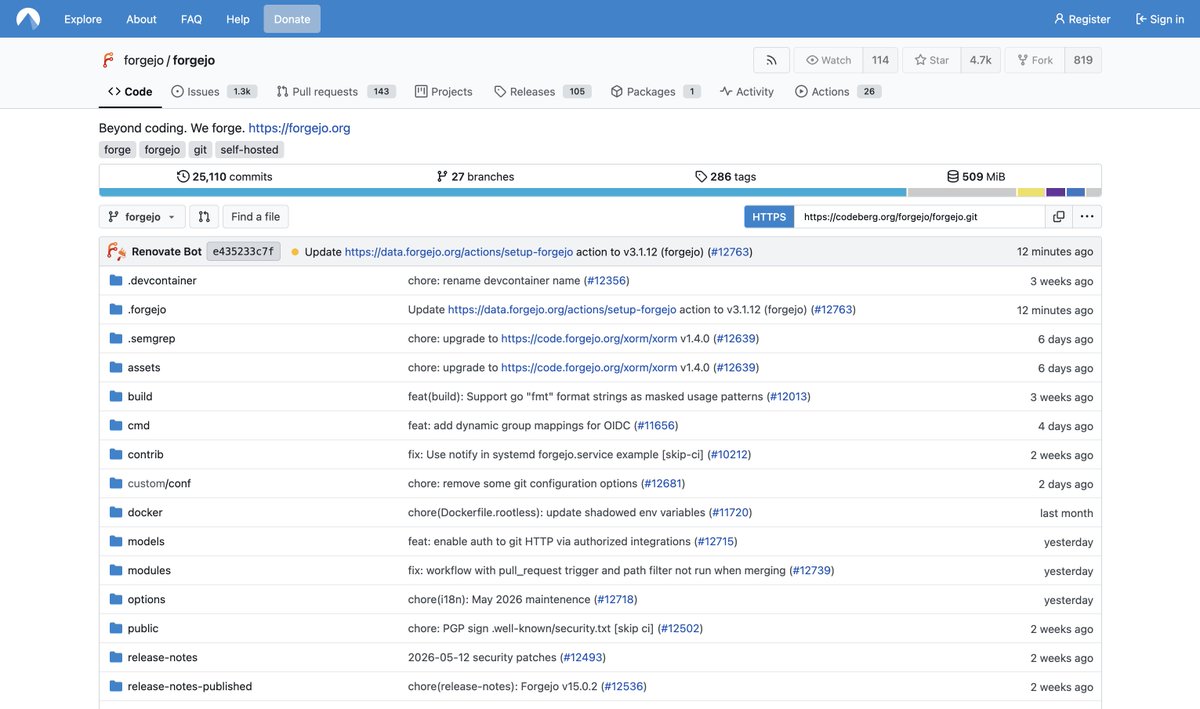Open the Activity tab
Screen dimensions: 1200x709
click(x=746, y=92)
